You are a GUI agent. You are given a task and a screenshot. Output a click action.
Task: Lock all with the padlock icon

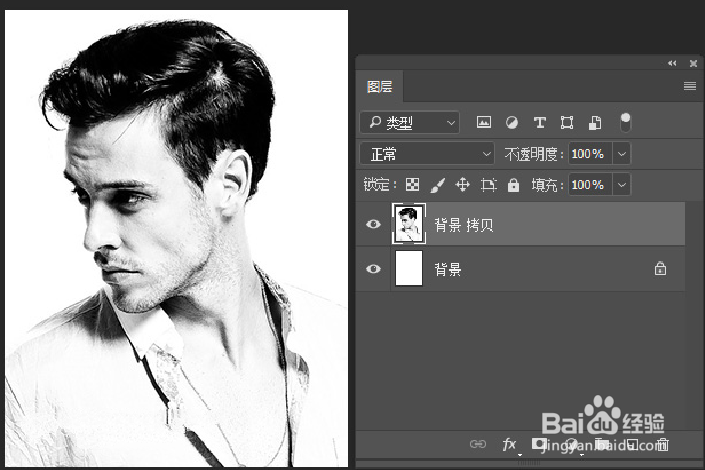(x=513, y=184)
